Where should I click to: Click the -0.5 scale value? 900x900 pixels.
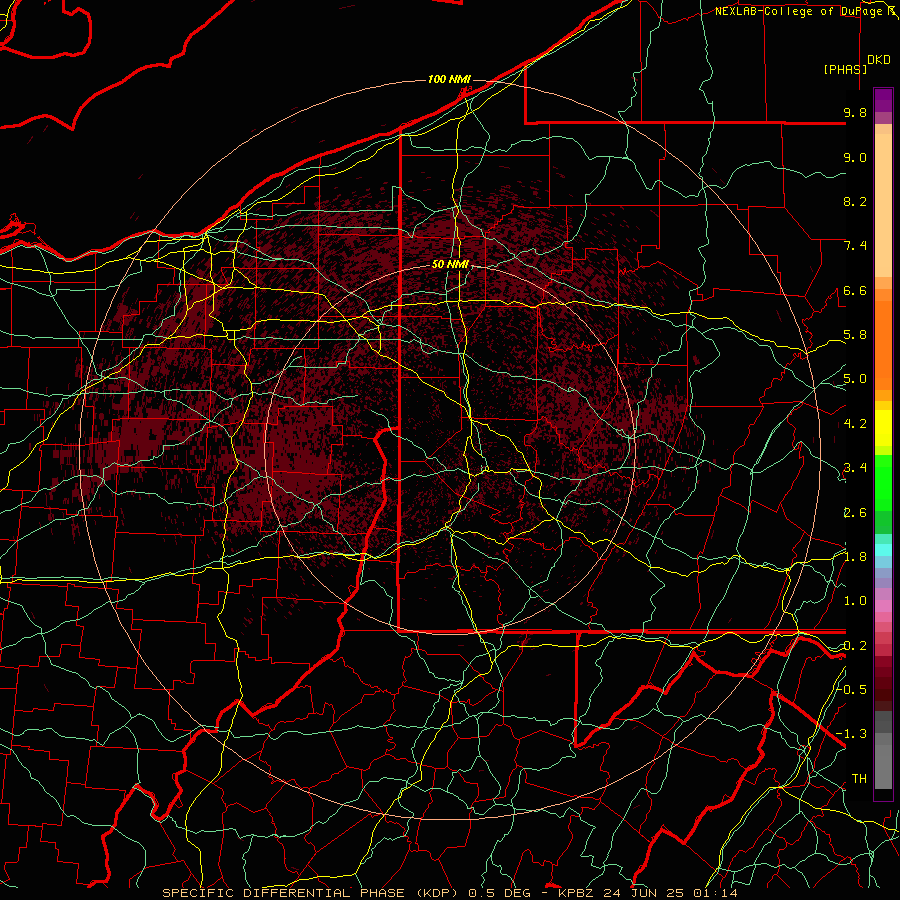tap(852, 689)
